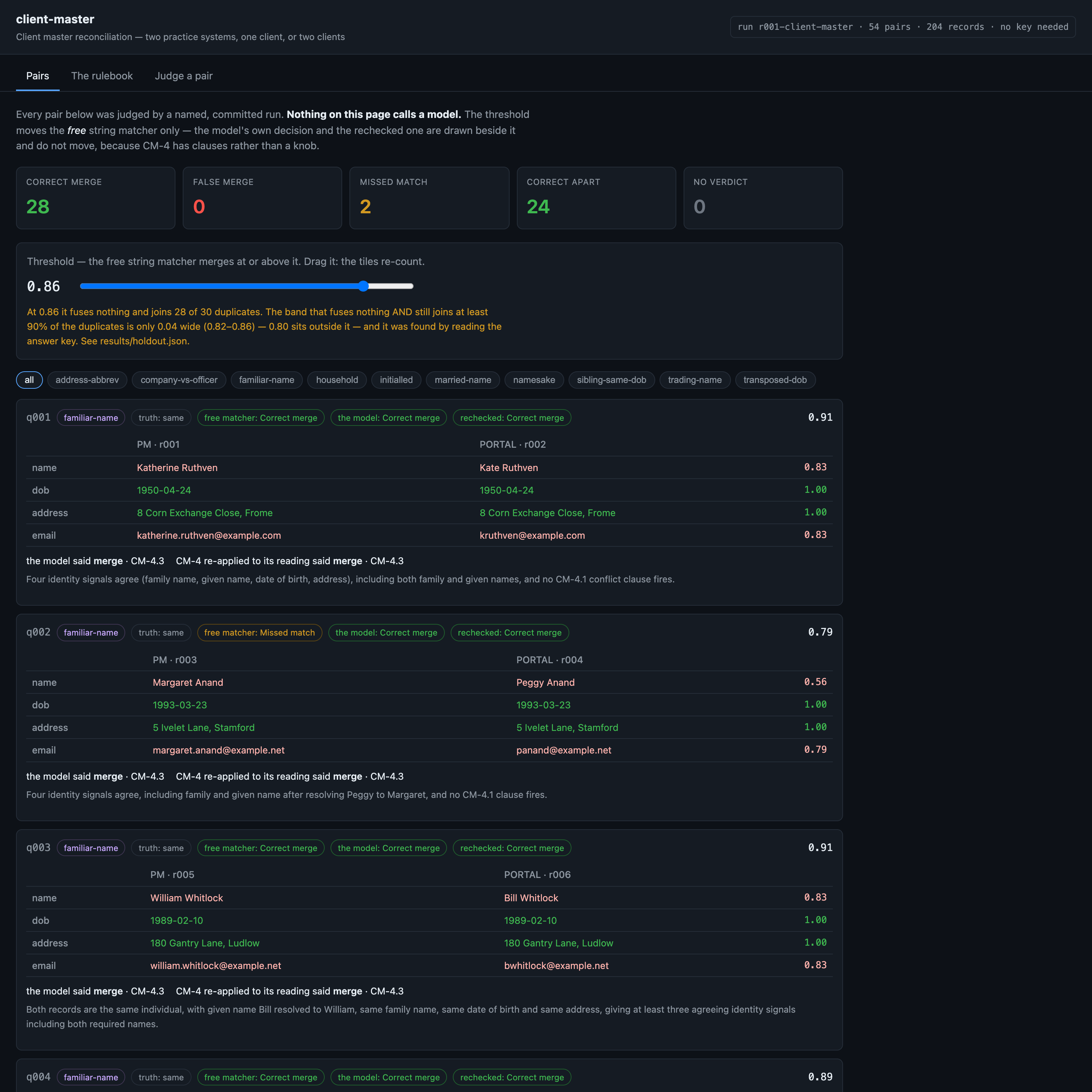Filter pairs by married-name
Viewport: 1092px width, 1092px height.
[463, 380]
